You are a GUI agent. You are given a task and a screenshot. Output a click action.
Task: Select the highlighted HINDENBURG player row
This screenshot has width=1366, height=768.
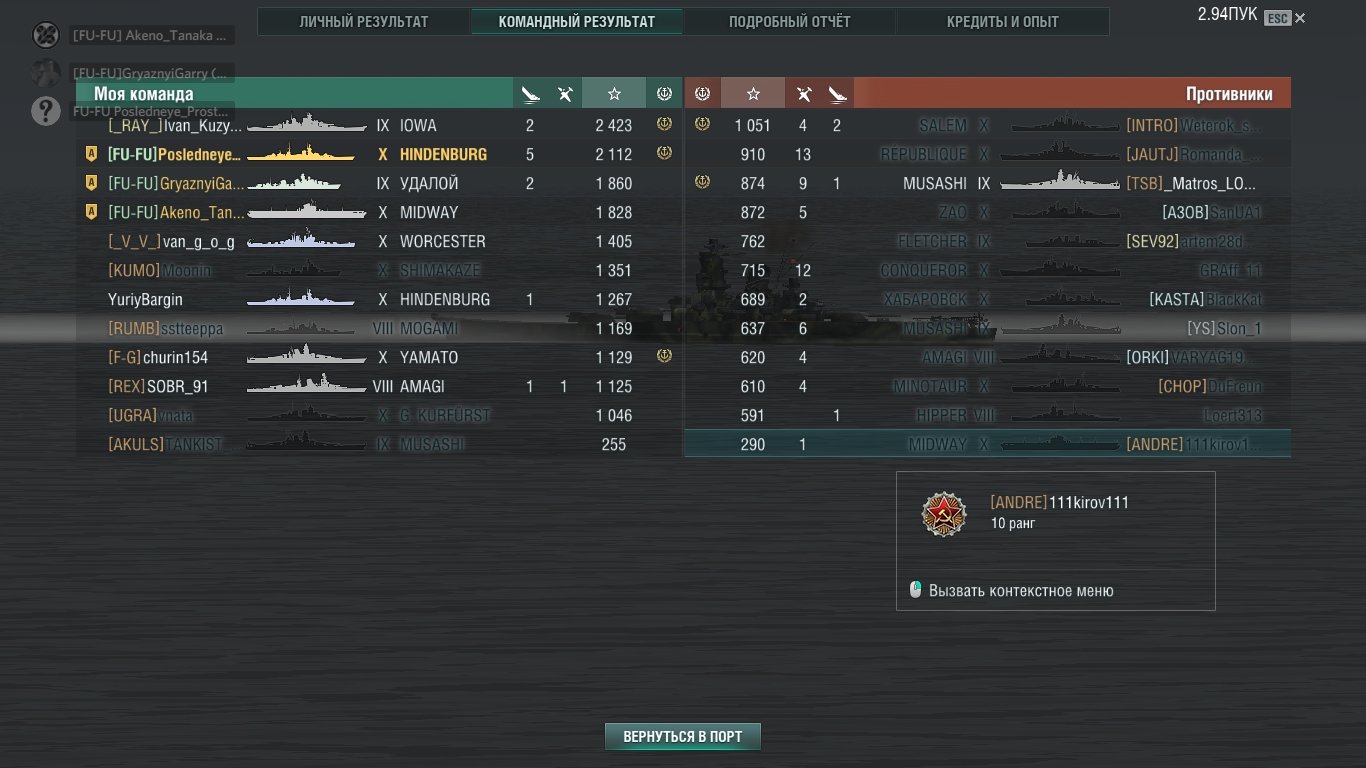tap(379, 154)
